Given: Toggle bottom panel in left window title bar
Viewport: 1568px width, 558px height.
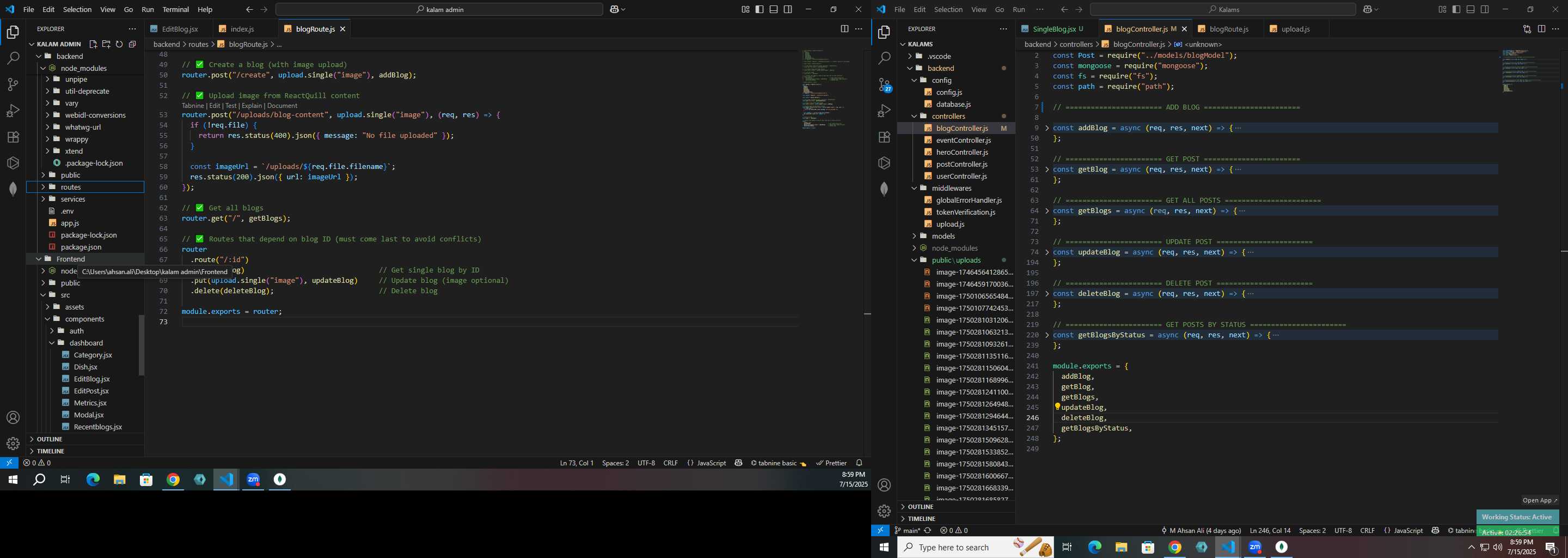Looking at the screenshot, I should [x=773, y=9].
